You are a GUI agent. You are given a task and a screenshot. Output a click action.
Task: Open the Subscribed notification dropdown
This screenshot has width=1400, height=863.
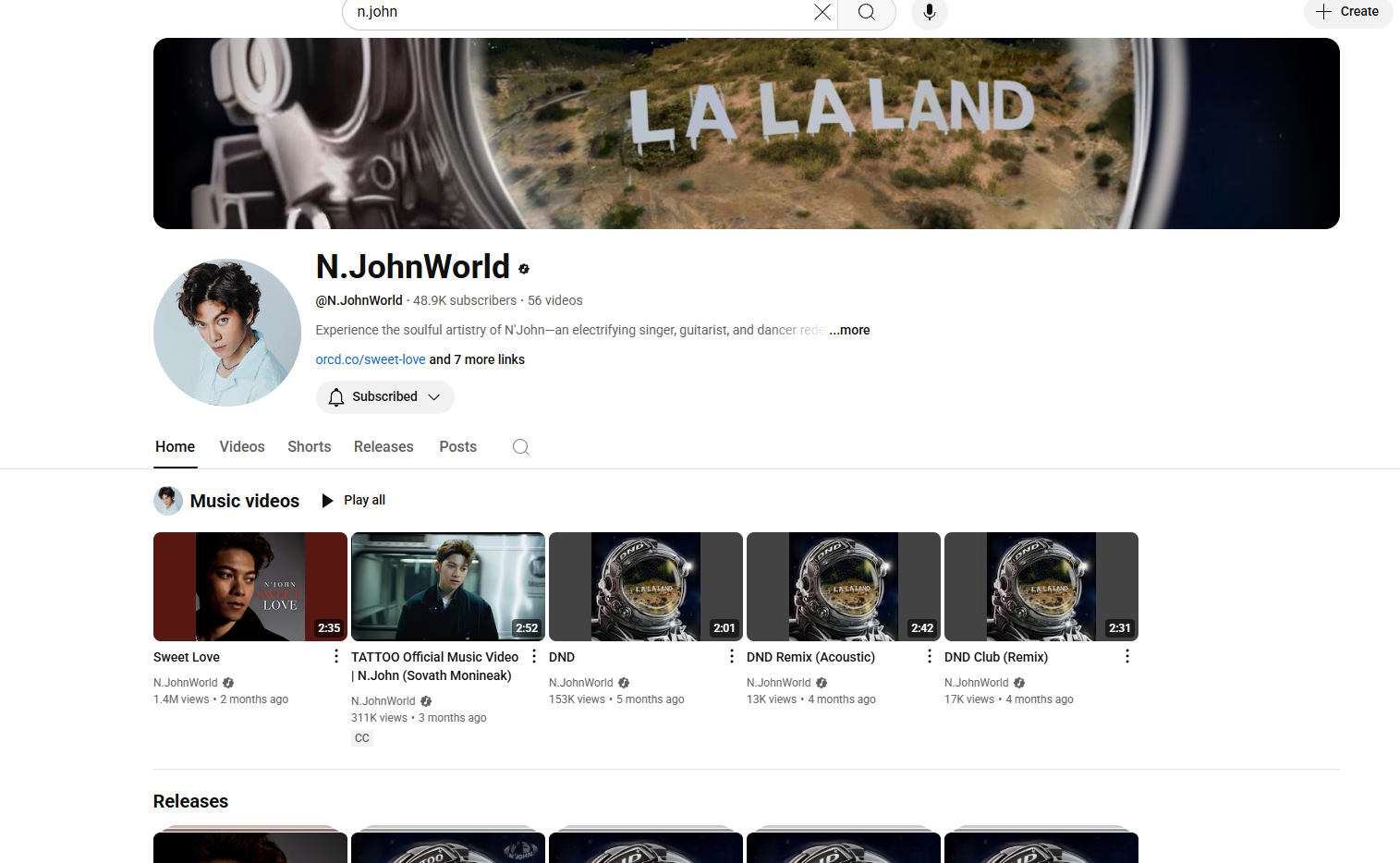tap(385, 396)
